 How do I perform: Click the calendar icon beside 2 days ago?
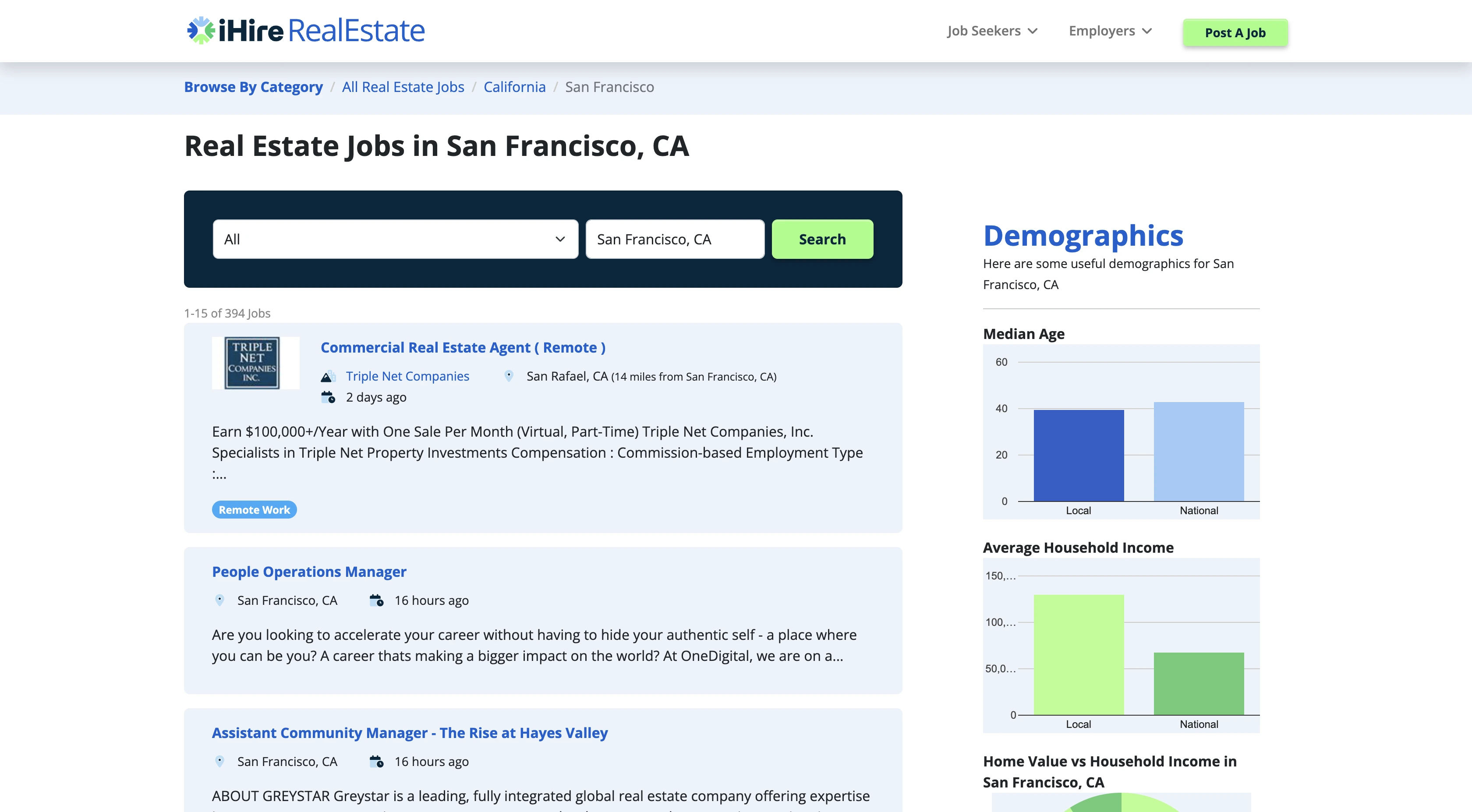328,397
